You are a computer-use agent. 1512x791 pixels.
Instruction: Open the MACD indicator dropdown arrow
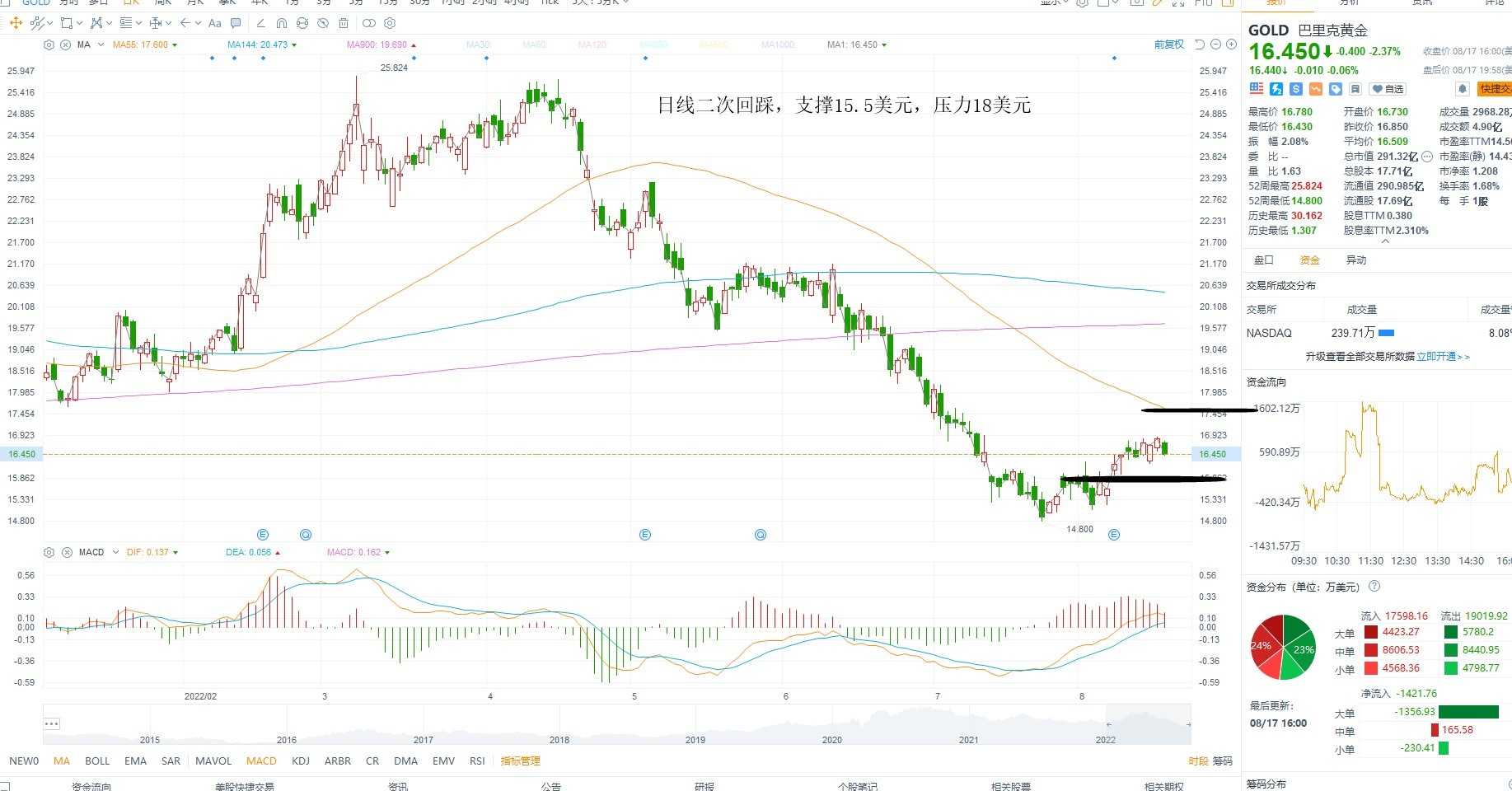click(x=115, y=552)
